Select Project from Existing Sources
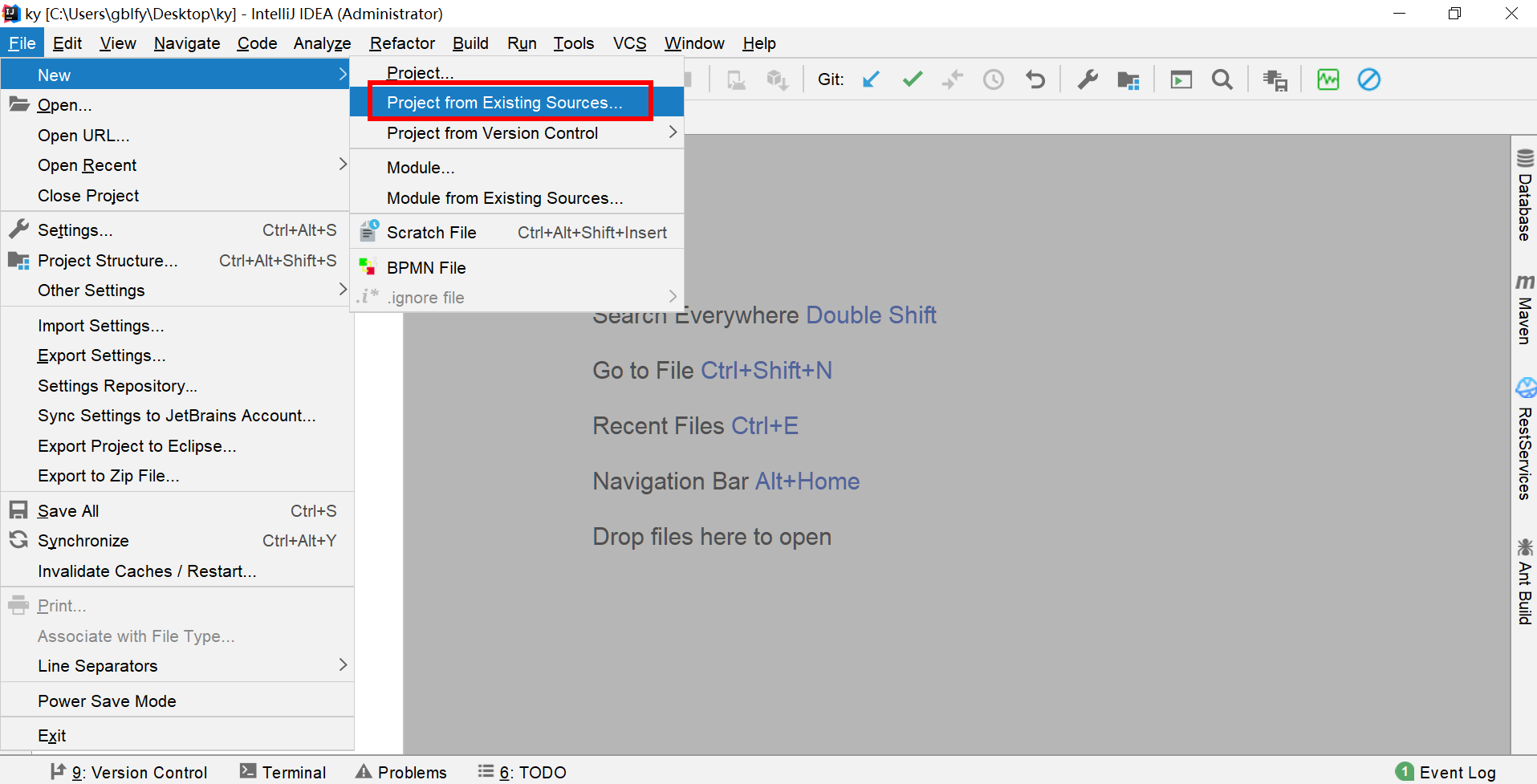This screenshot has height=784, width=1537. click(x=517, y=103)
